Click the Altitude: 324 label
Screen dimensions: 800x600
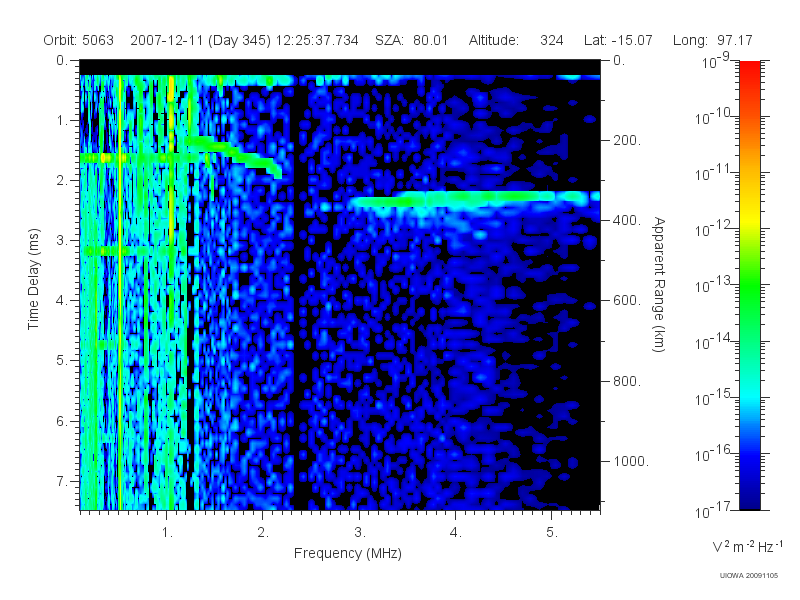tap(516, 40)
